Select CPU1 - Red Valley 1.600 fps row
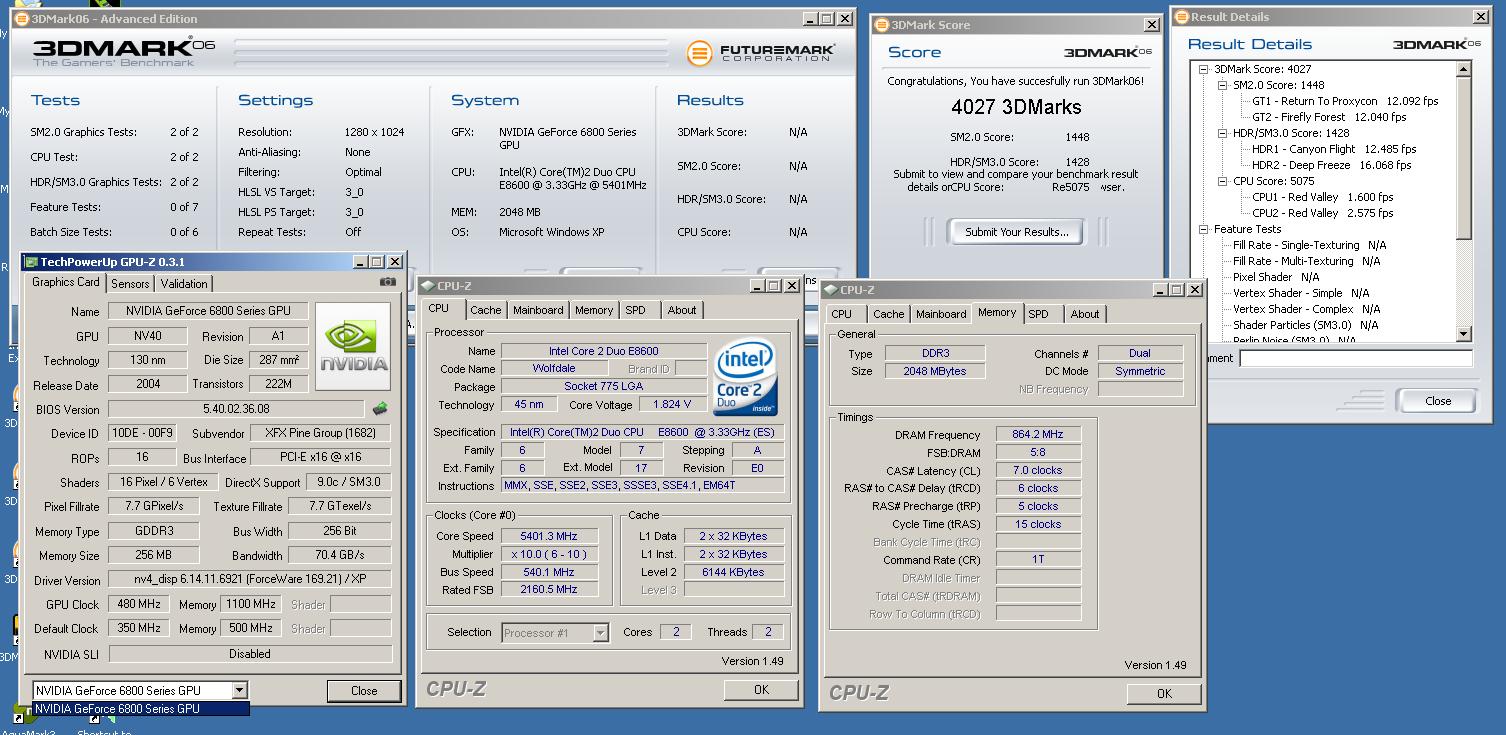 click(1322, 197)
